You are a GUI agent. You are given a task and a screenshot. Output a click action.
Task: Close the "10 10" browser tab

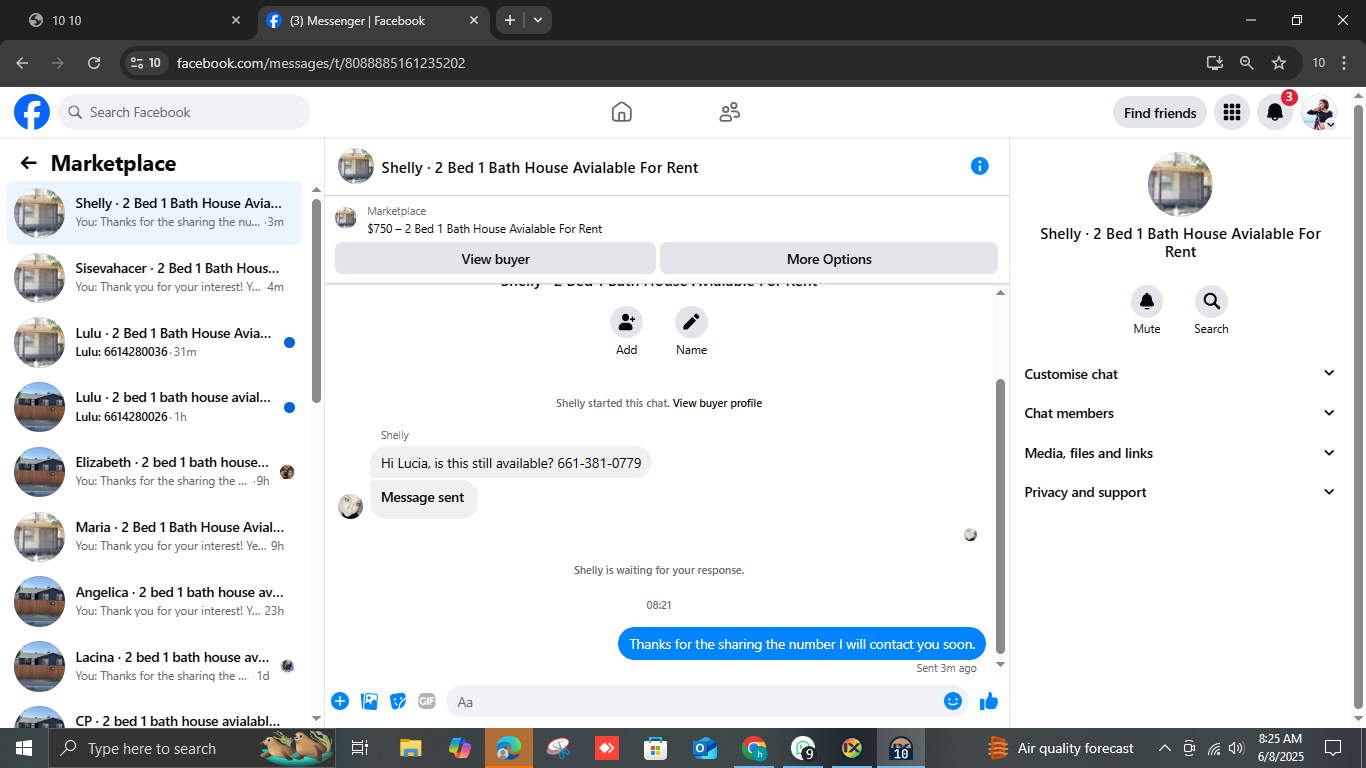(236, 20)
